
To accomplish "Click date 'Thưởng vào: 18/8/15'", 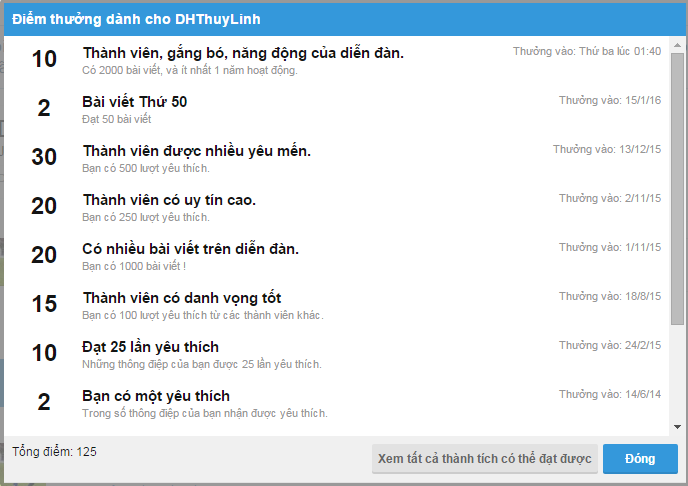I will pyautogui.click(x=610, y=297).
